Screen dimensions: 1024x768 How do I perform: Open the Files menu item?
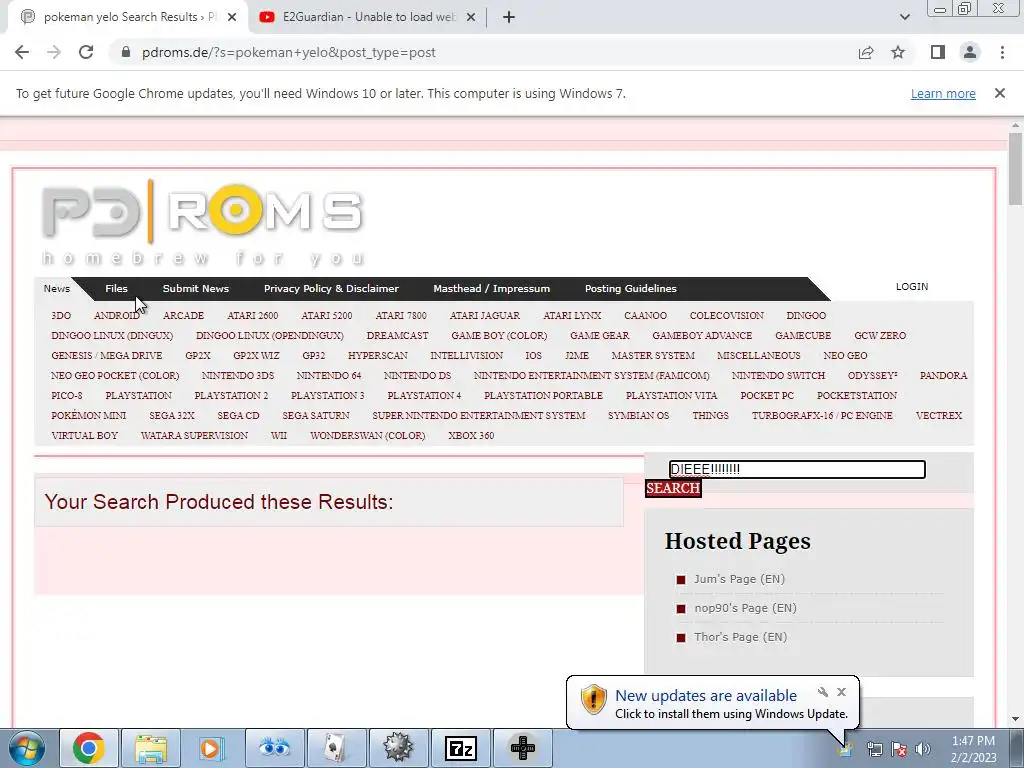[x=116, y=288]
